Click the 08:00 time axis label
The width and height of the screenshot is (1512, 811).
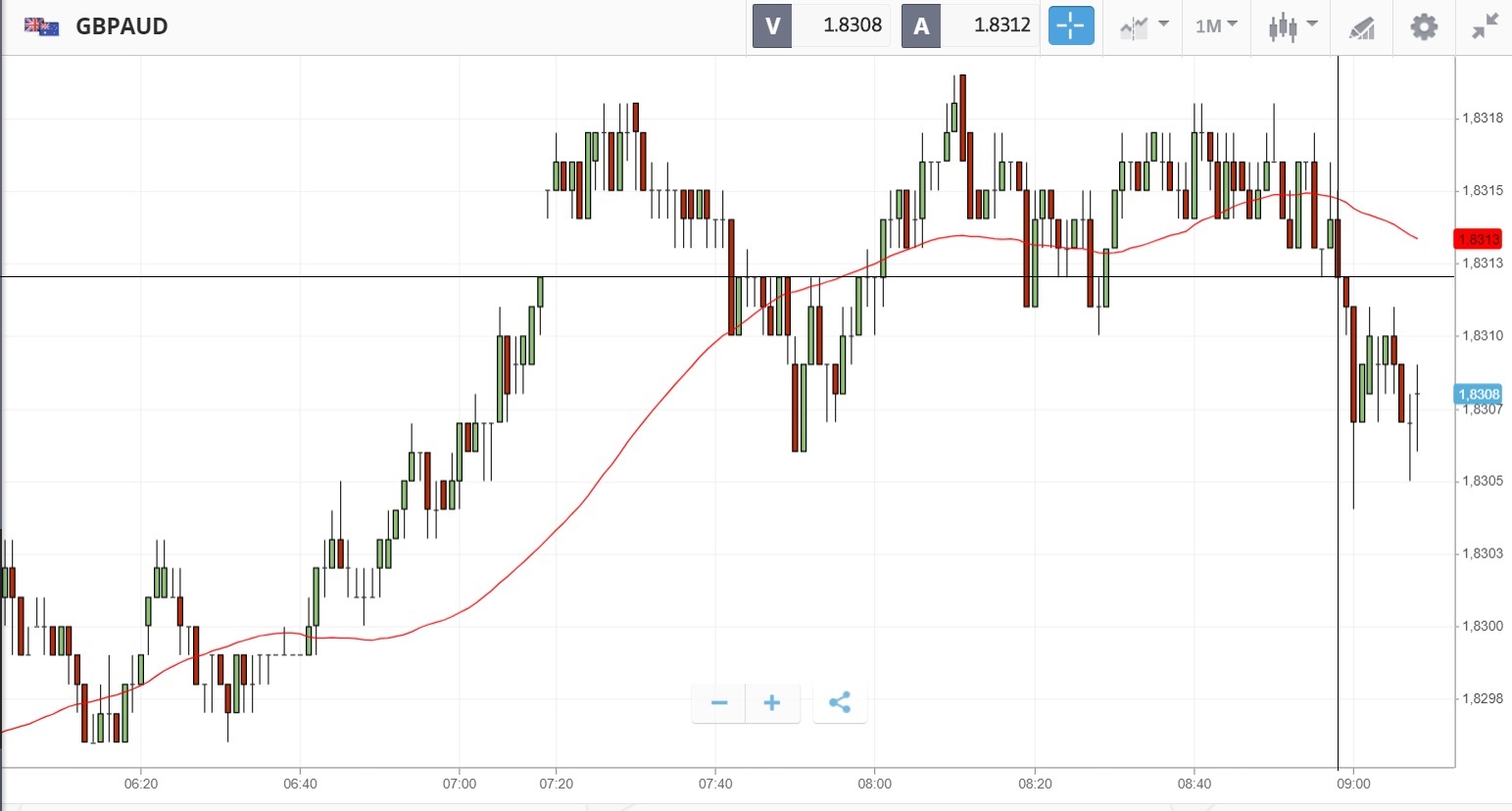pyautogui.click(x=875, y=784)
